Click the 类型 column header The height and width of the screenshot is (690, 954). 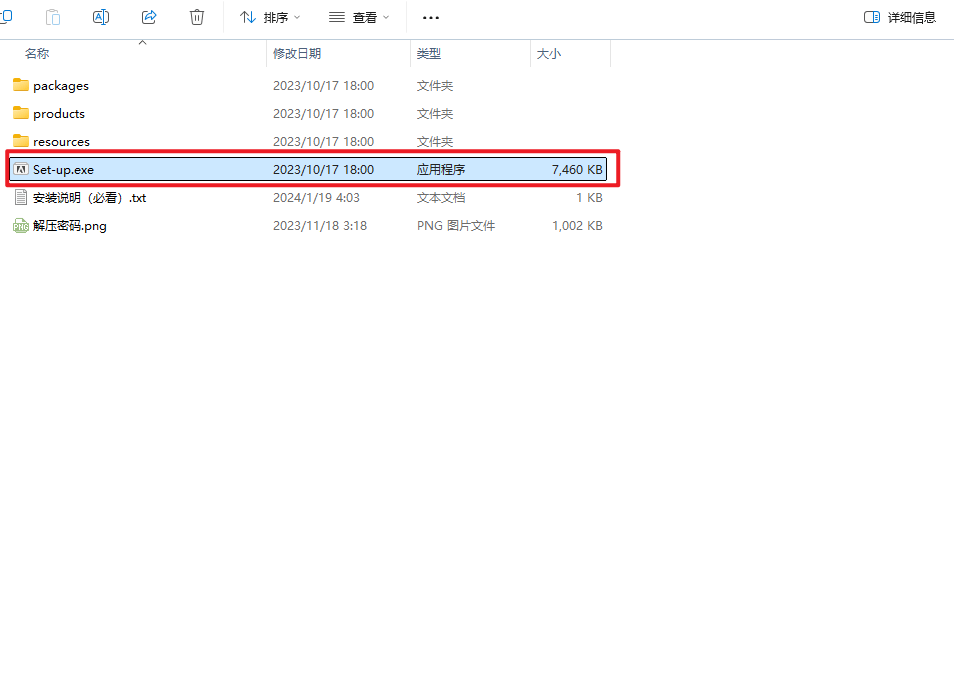429,54
